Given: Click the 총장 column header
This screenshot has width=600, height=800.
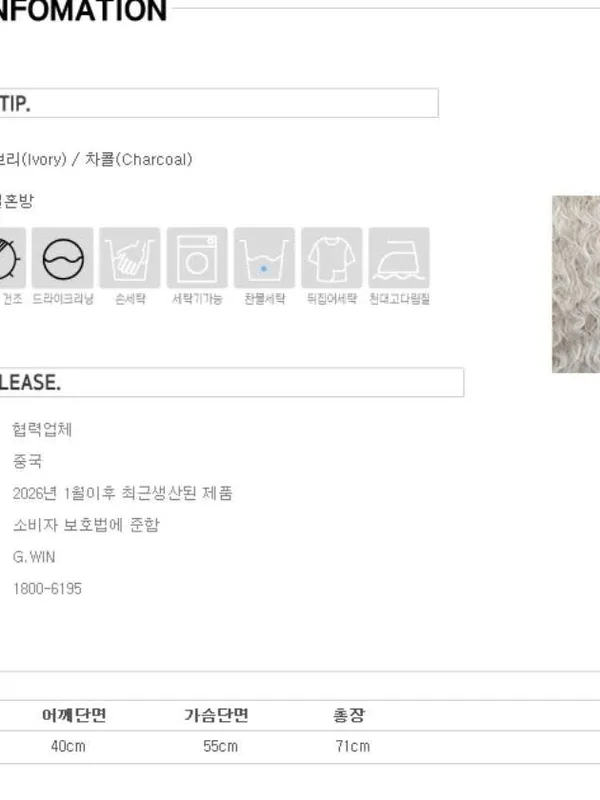Looking at the screenshot, I should [349, 715].
